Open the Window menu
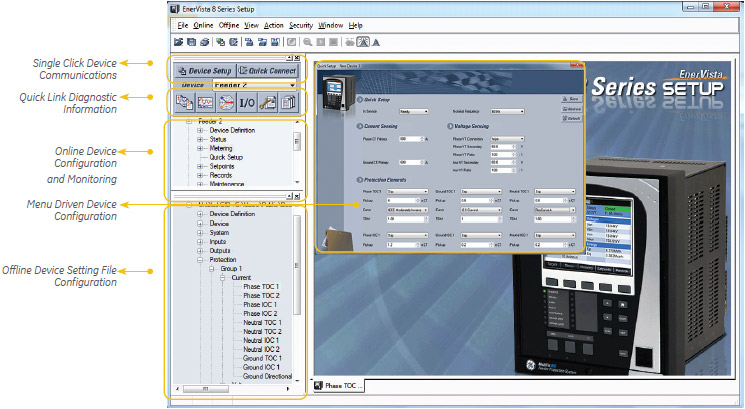 coord(330,25)
